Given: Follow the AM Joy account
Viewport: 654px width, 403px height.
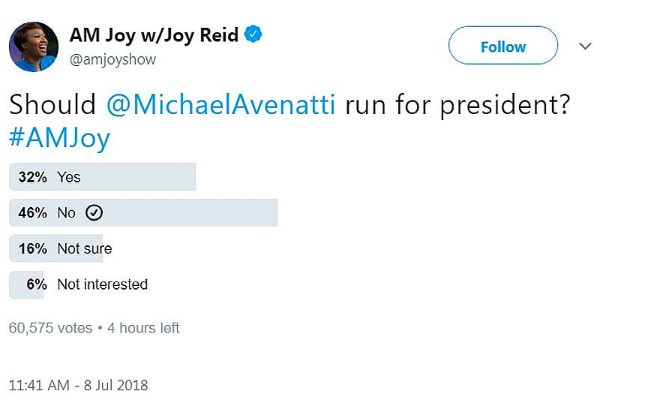Looking at the screenshot, I should [503, 45].
